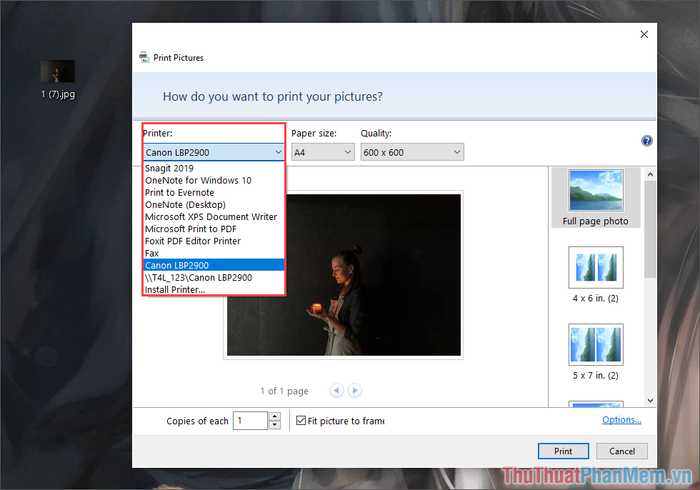700x490 pixels.
Task: Choose Microsoft XPS Document Writer
Action: 214,216
